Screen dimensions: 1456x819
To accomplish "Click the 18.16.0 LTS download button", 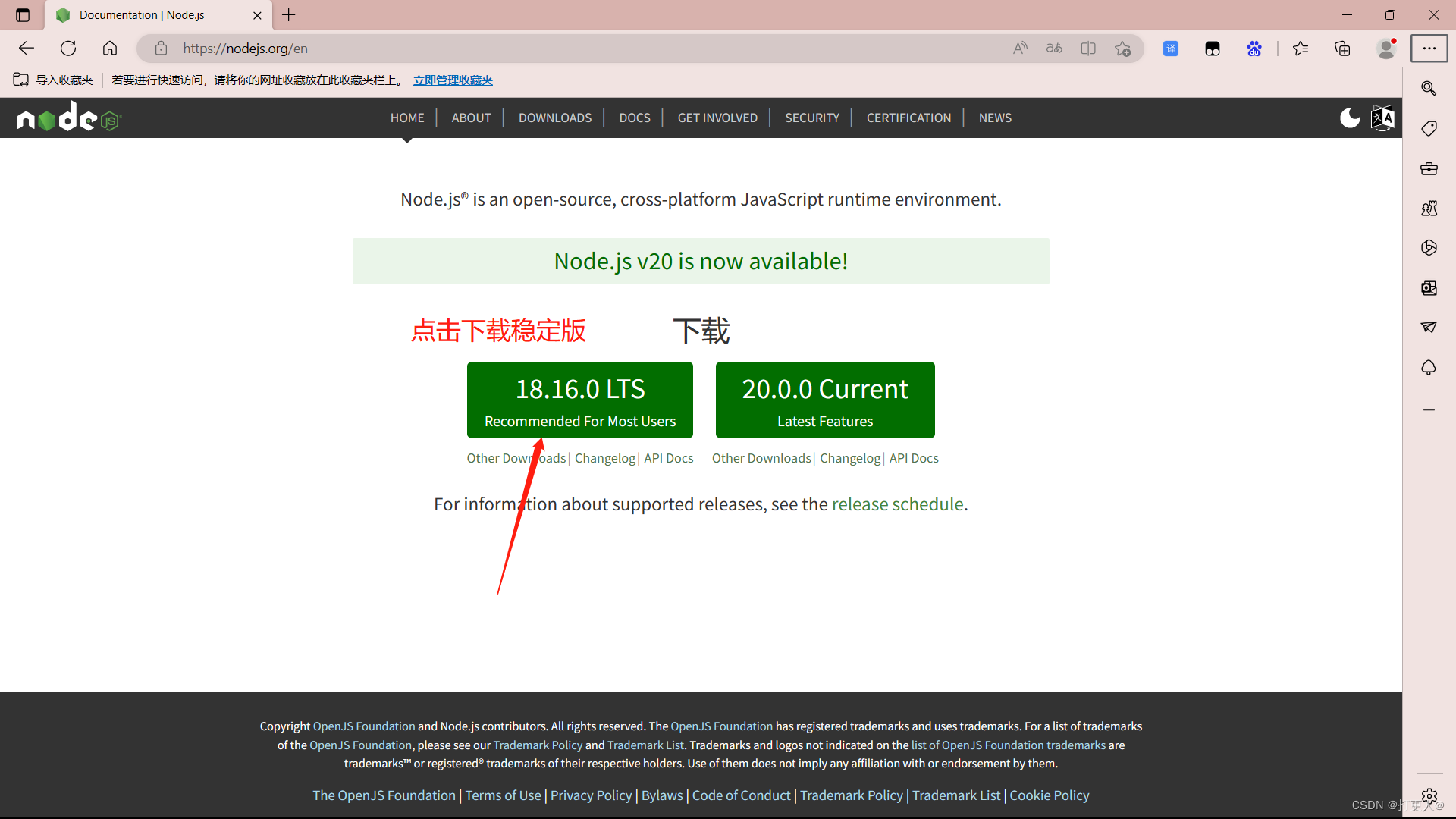I will (580, 400).
